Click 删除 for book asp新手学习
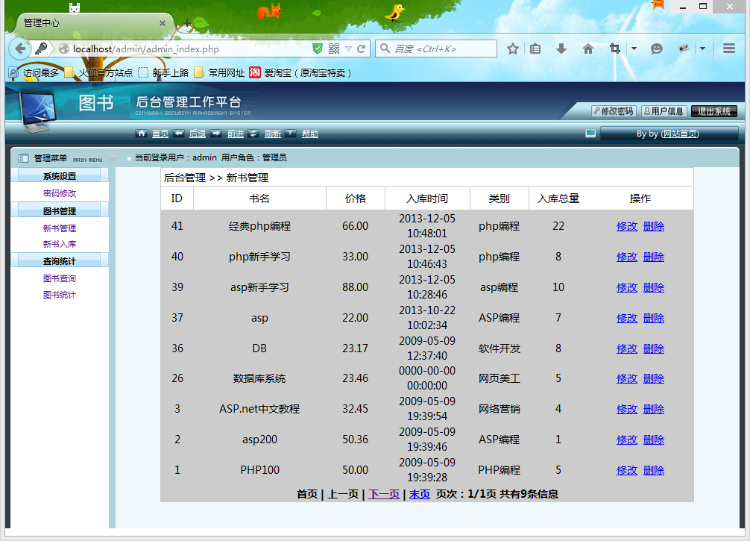The height and width of the screenshot is (541, 750). tap(653, 287)
